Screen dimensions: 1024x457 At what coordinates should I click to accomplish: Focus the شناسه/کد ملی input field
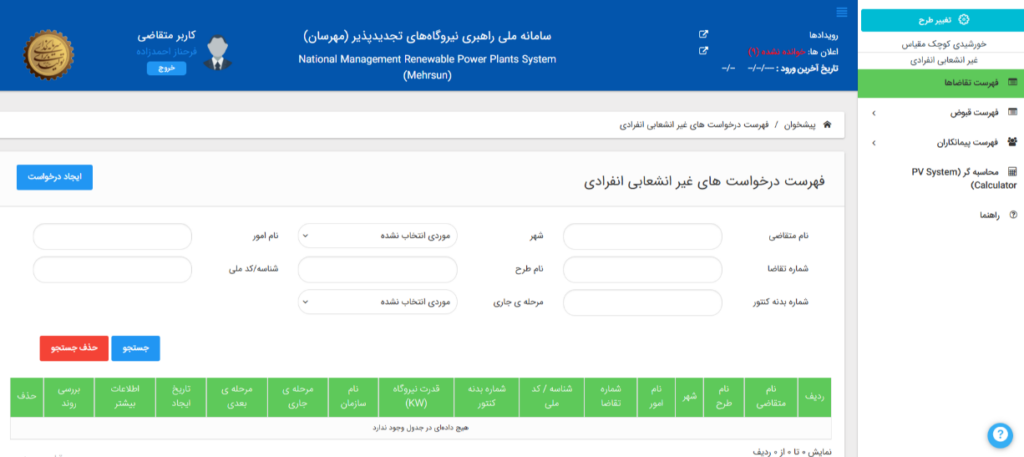(x=112, y=269)
